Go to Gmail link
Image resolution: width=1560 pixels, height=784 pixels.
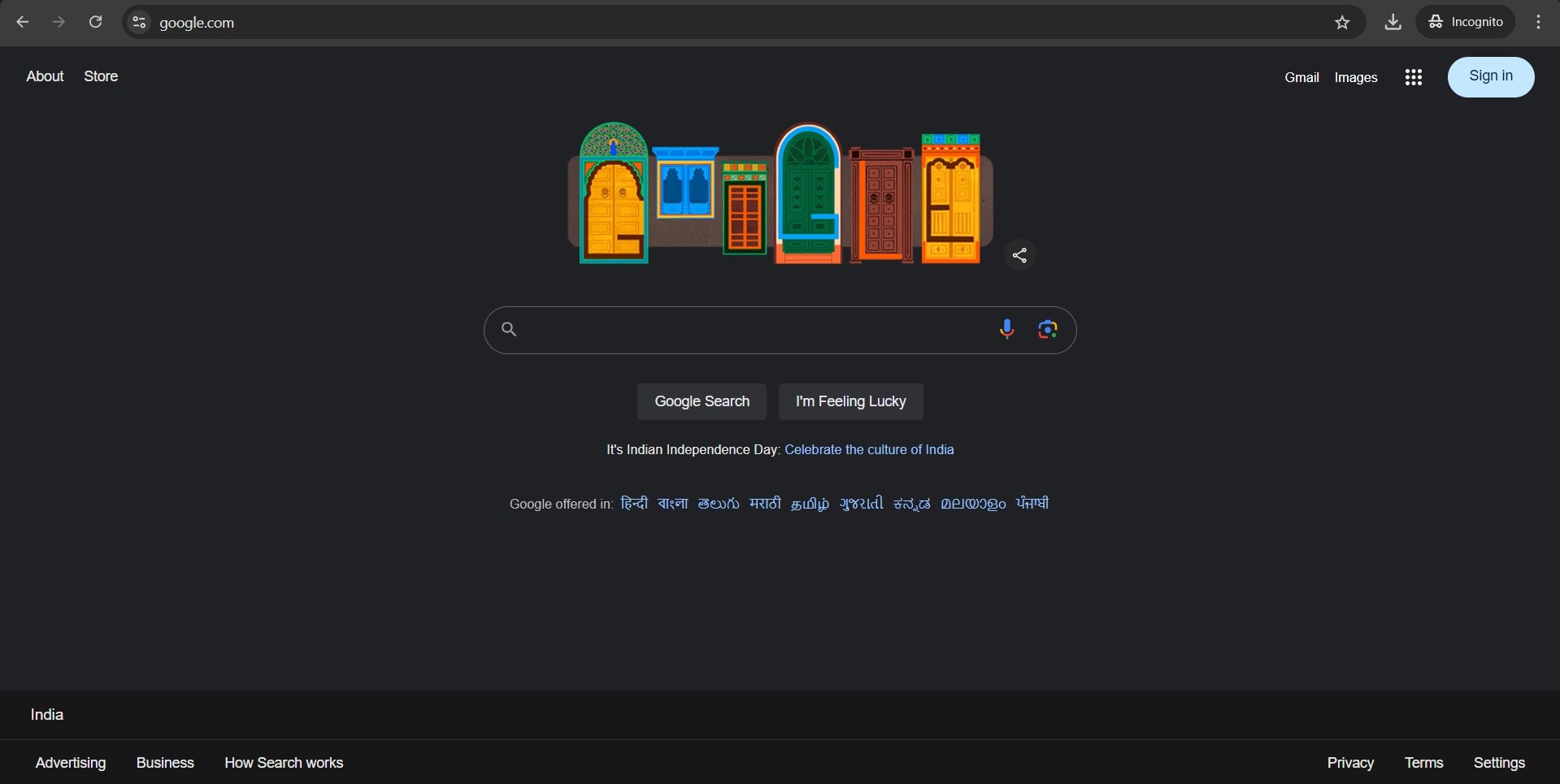coord(1301,77)
